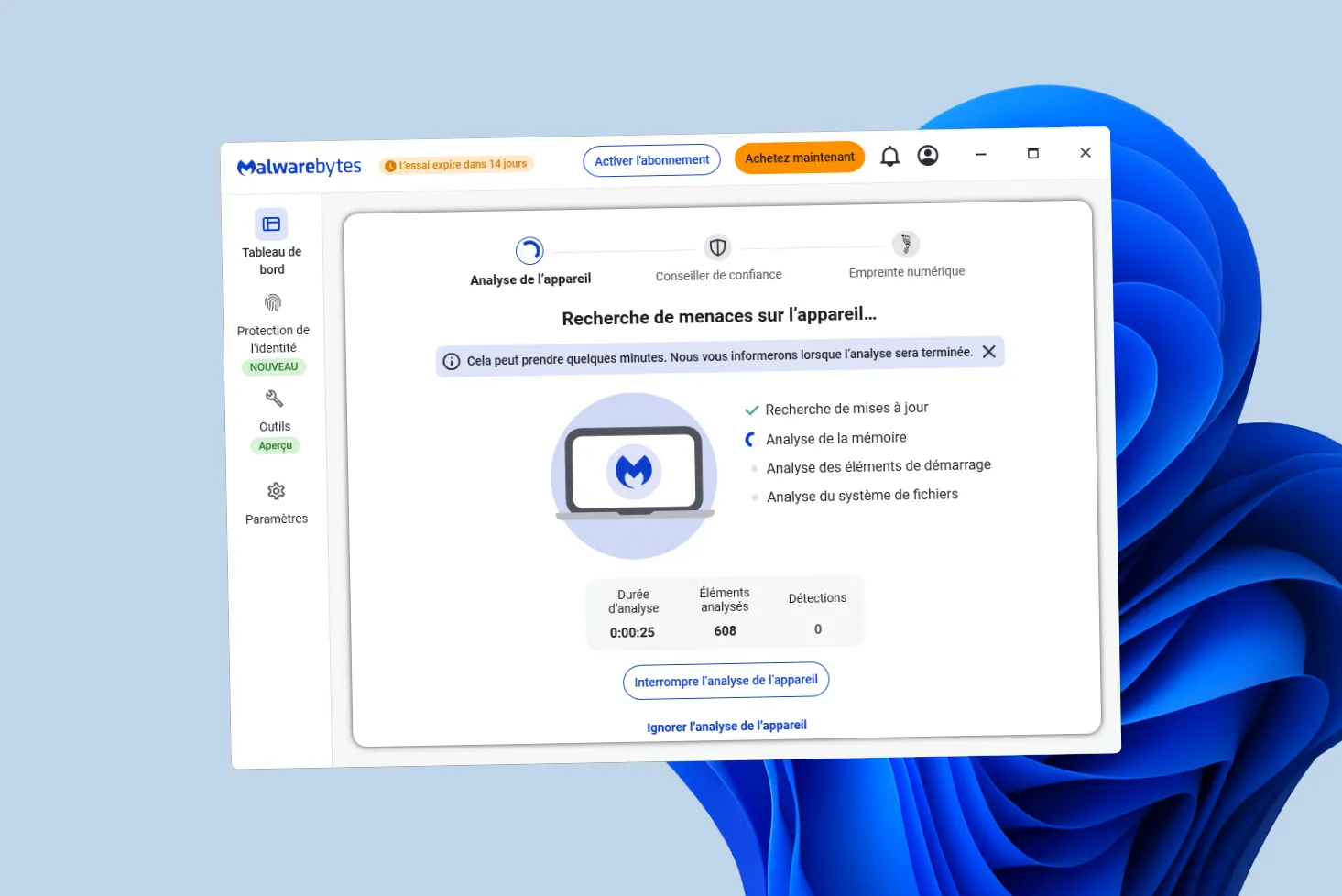The image size is (1342, 896).
Task: Select Tableau de bord label in sidebar
Action: (x=271, y=261)
